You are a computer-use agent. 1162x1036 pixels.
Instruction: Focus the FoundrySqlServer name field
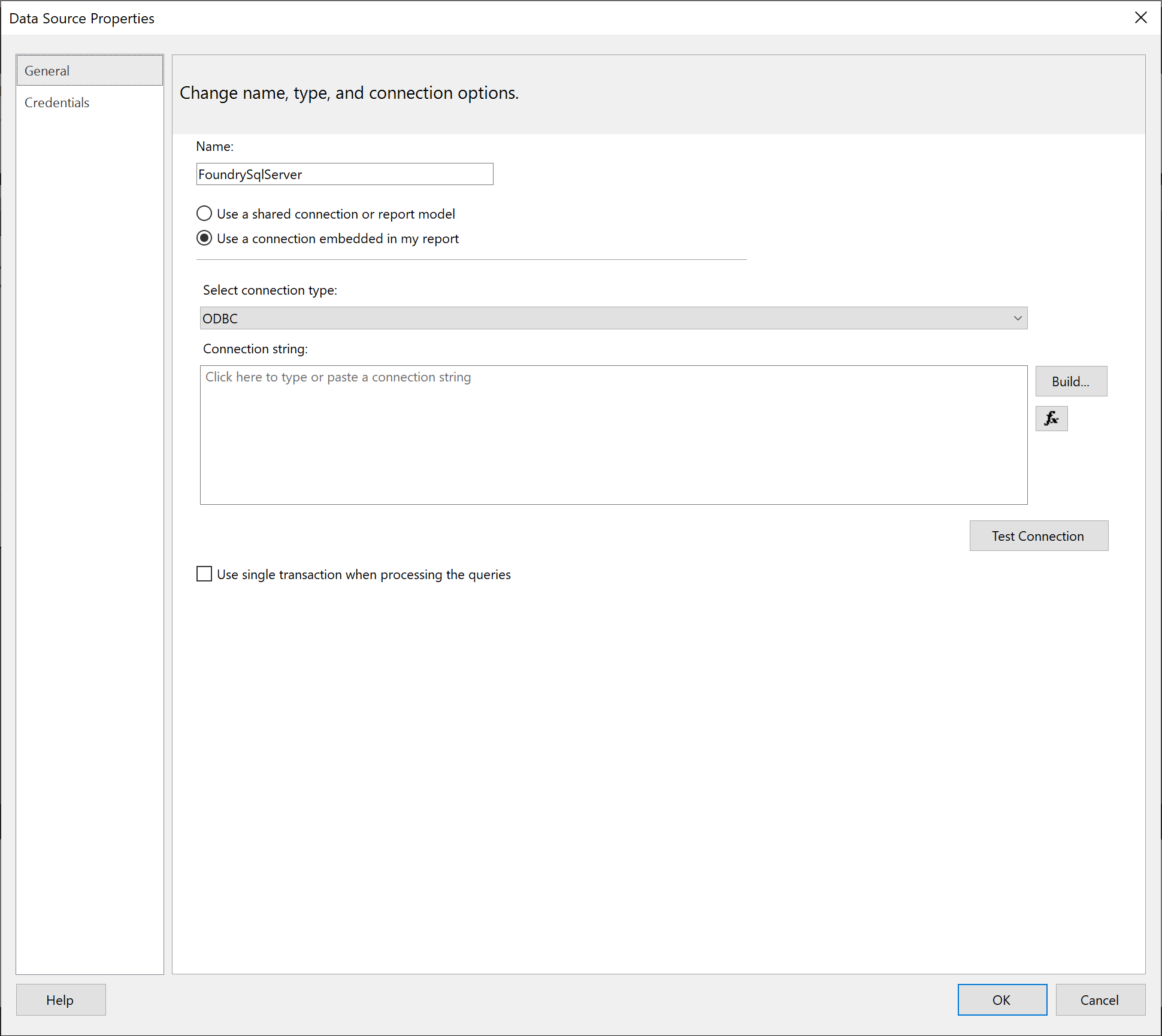click(x=344, y=174)
